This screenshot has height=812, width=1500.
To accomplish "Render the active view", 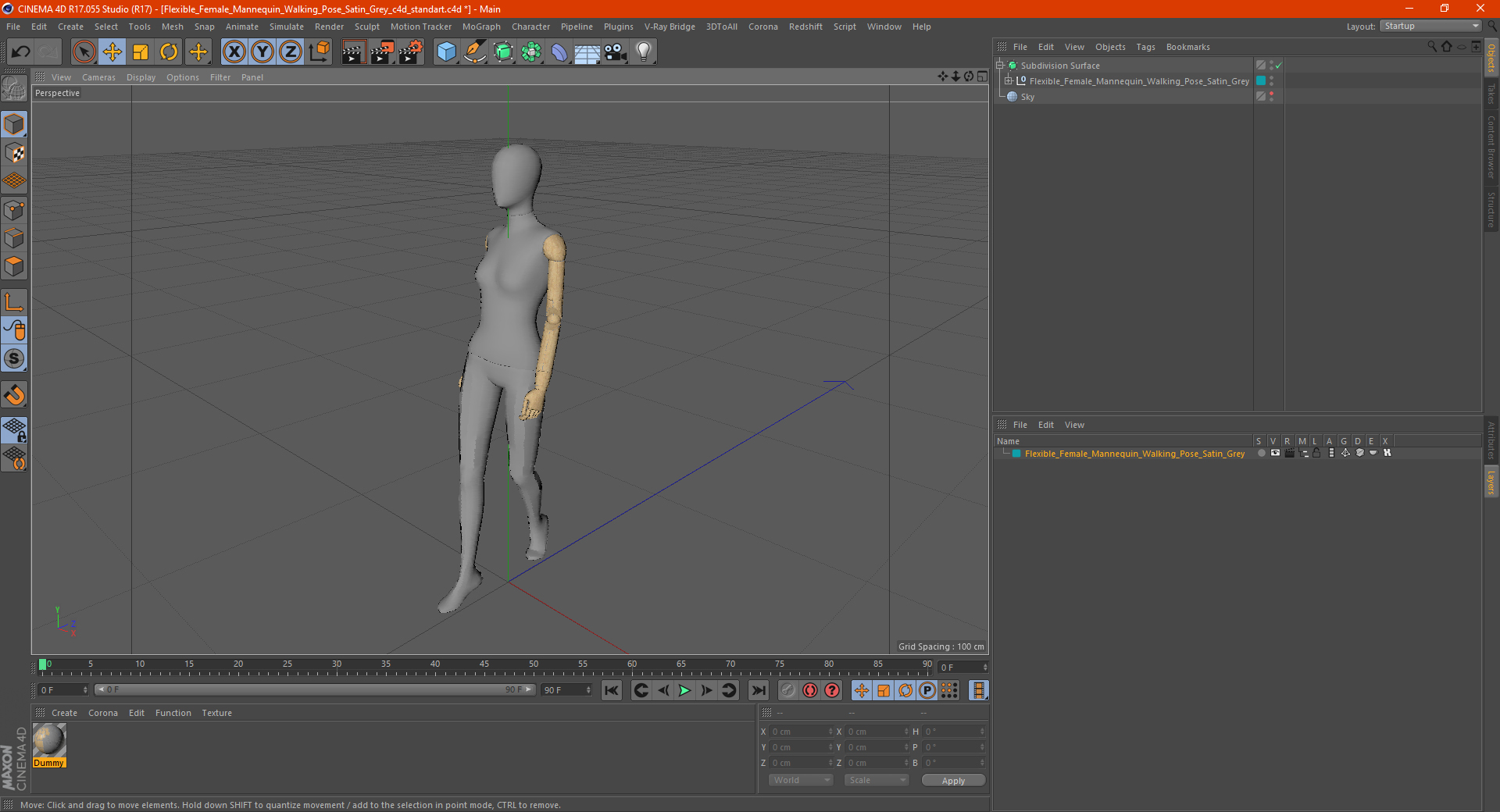I will click(353, 52).
